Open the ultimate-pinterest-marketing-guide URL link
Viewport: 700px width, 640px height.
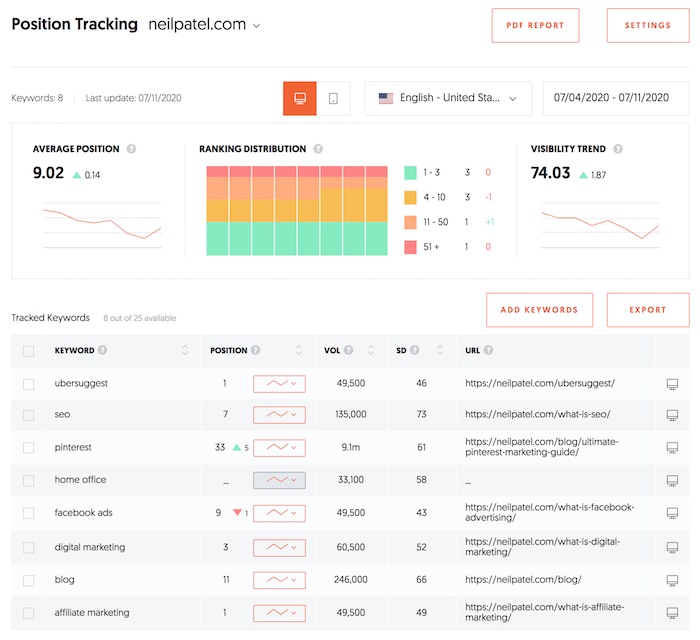pyautogui.click(x=542, y=447)
